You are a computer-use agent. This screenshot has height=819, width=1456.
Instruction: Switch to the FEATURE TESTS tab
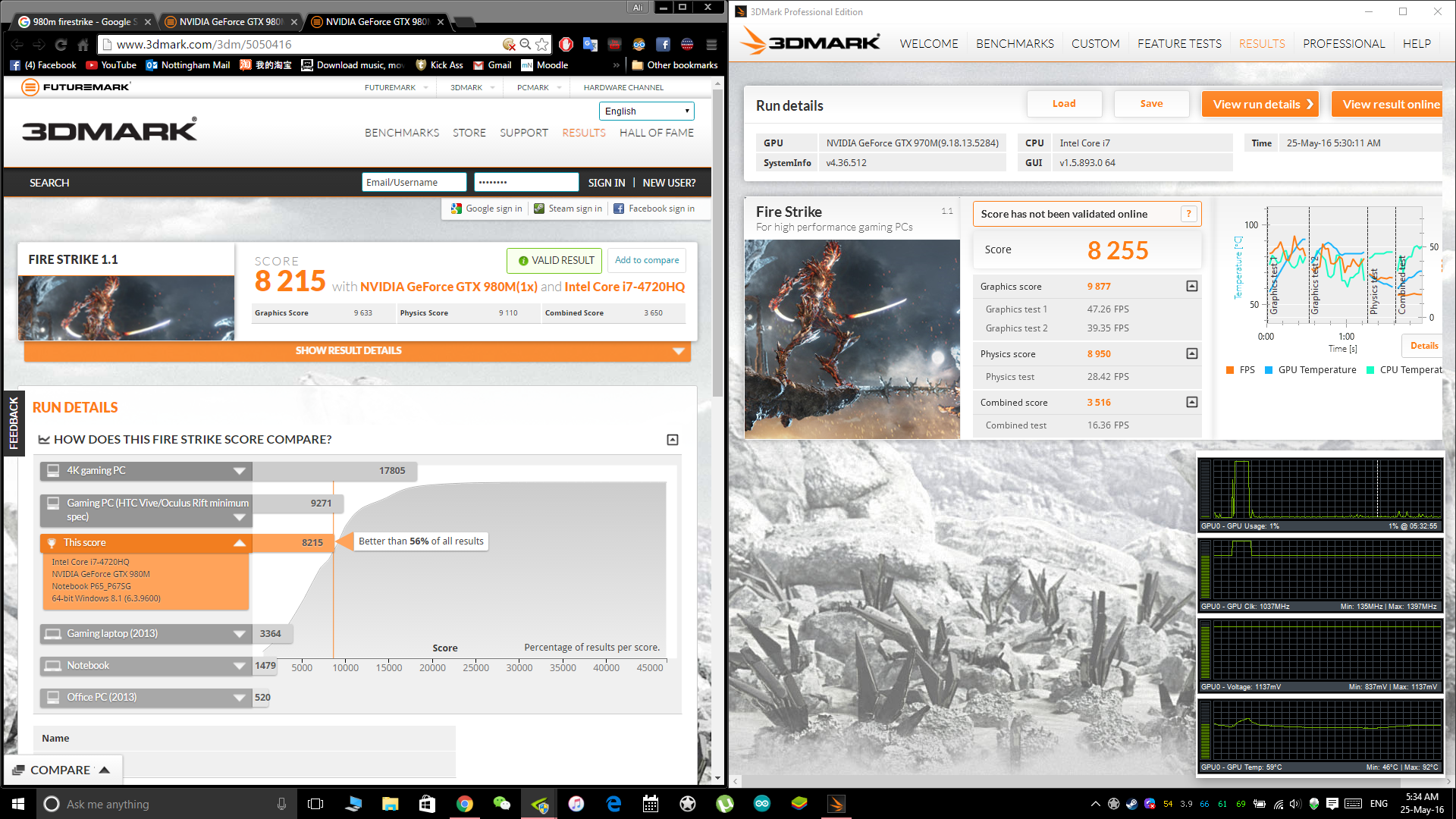1179,44
